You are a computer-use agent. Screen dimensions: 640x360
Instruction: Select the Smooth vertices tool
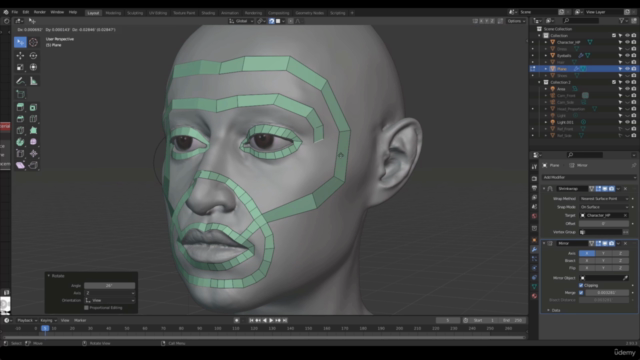pos(33,142)
